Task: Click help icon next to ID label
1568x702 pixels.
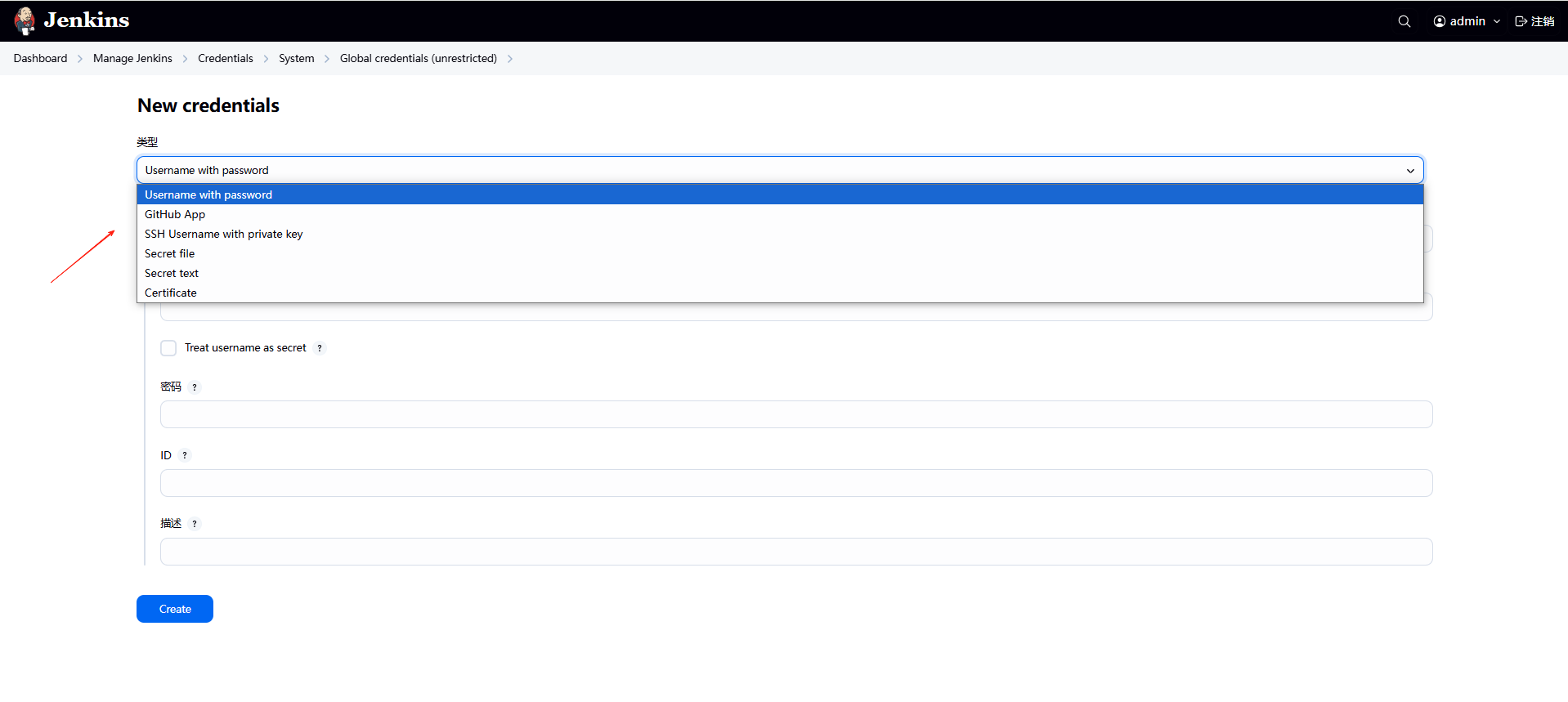Action: pyautogui.click(x=185, y=456)
